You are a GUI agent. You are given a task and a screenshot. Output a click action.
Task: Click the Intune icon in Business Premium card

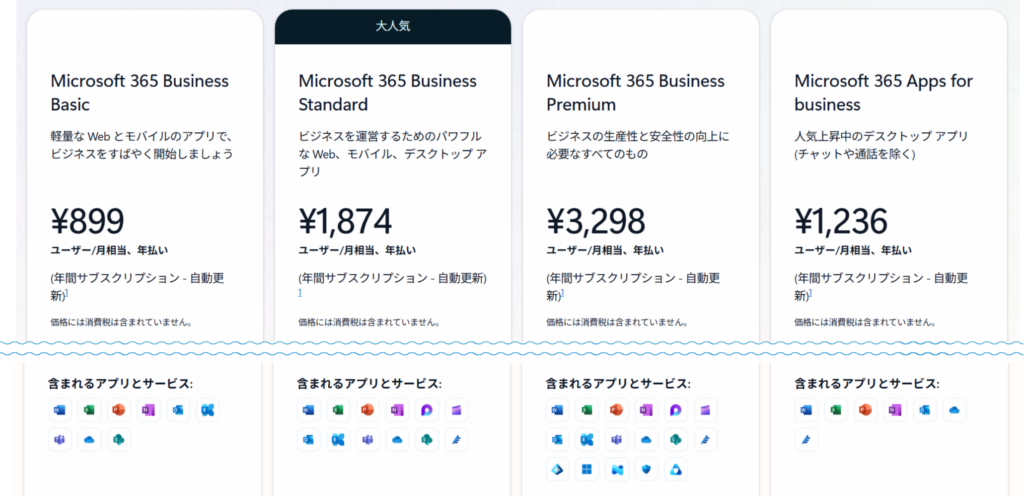[x=616, y=470]
